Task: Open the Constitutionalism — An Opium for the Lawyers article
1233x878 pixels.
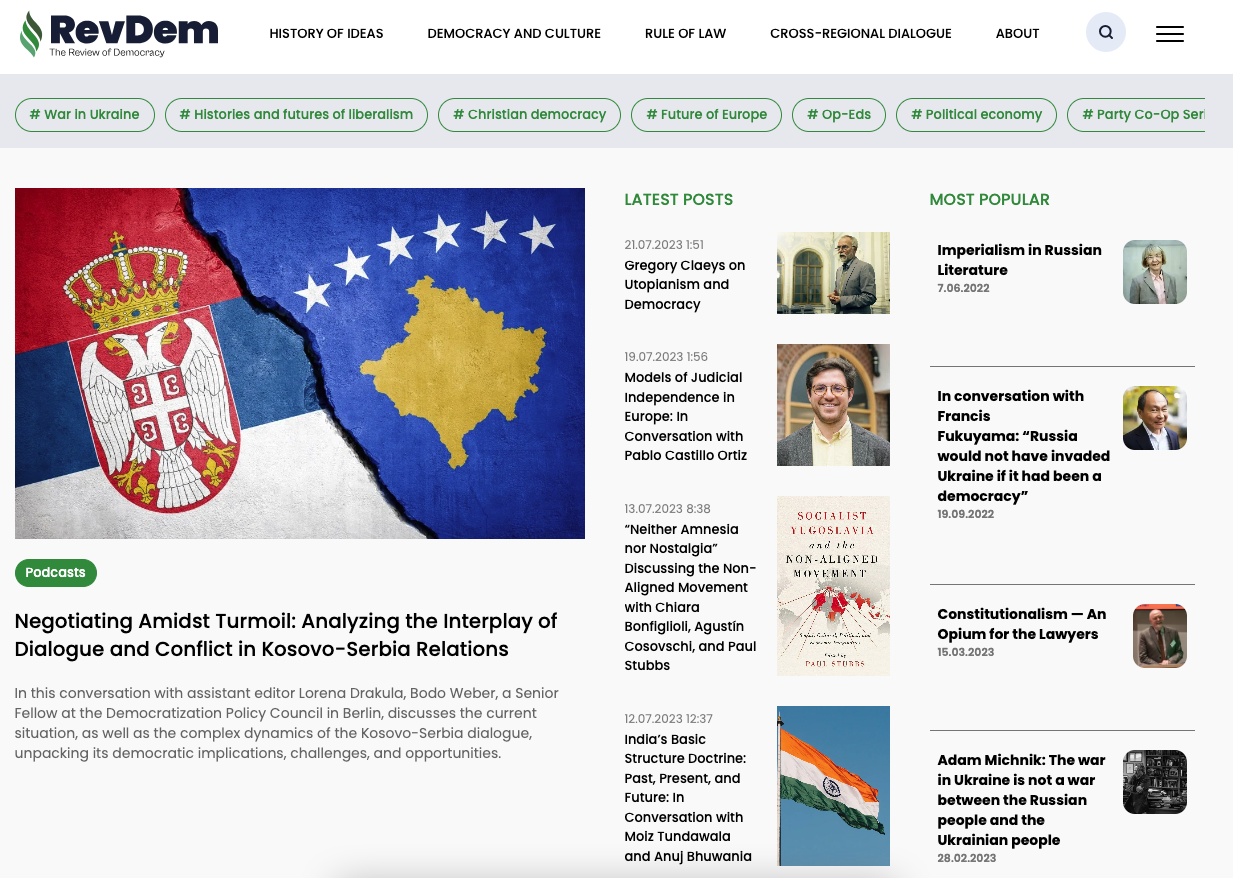Action: click(1021, 624)
